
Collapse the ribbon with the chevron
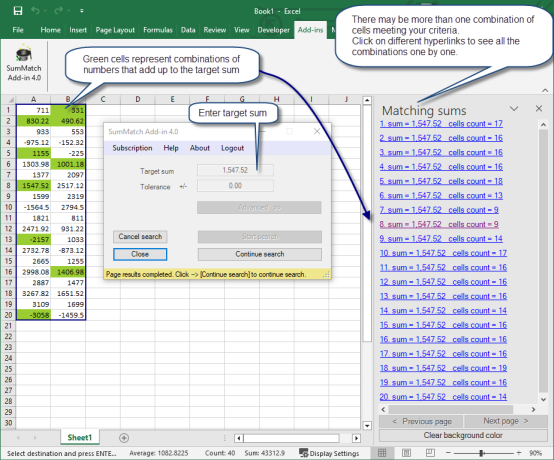coord(545,90)
